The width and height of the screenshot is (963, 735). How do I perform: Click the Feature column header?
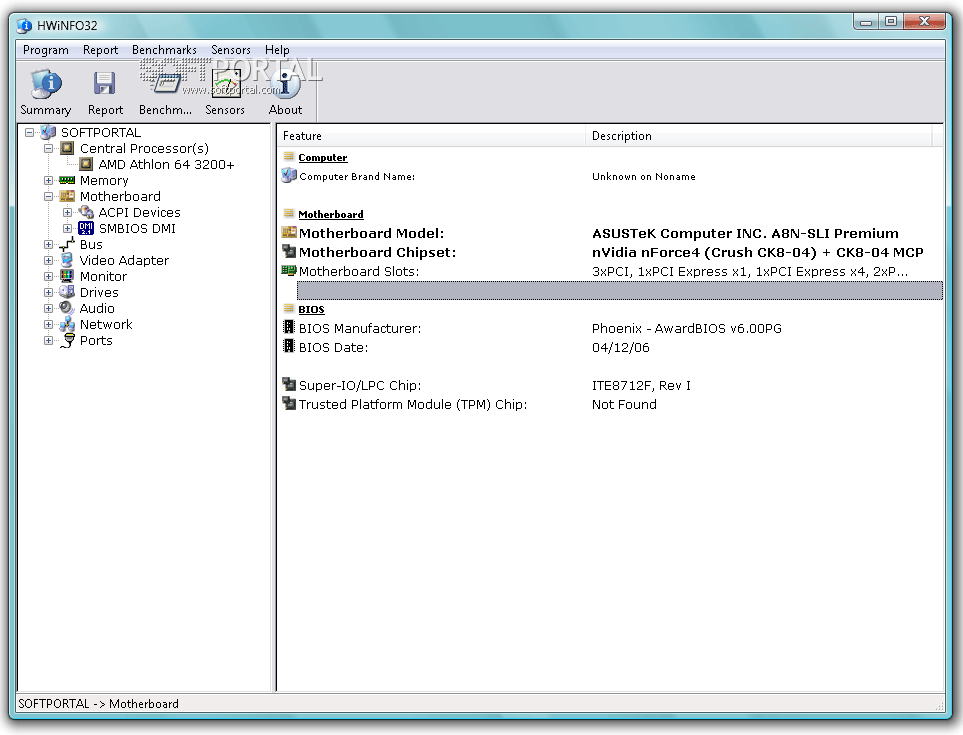pyautogui.click(x=431, y=136)
